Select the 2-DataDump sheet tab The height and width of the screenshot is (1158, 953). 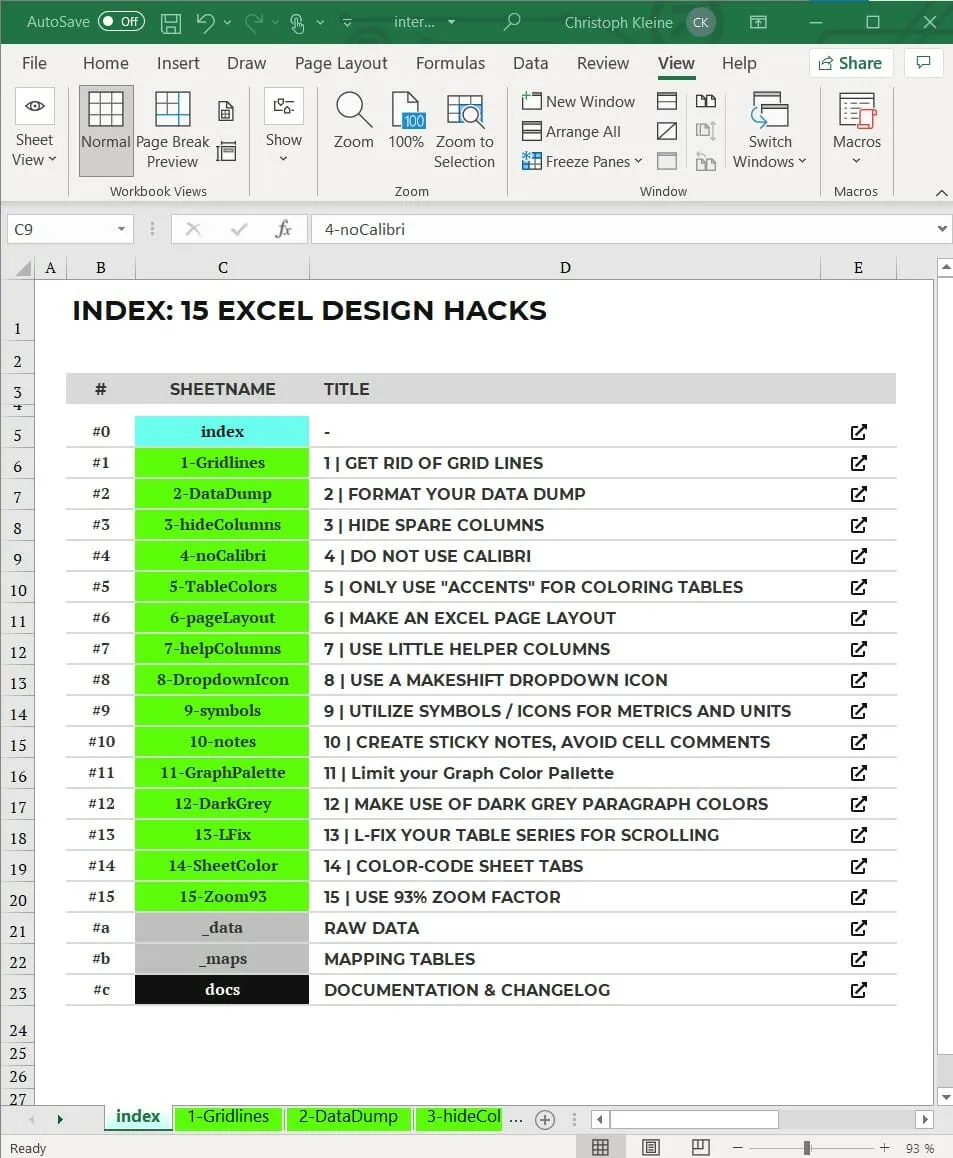tap(347, 1117)
